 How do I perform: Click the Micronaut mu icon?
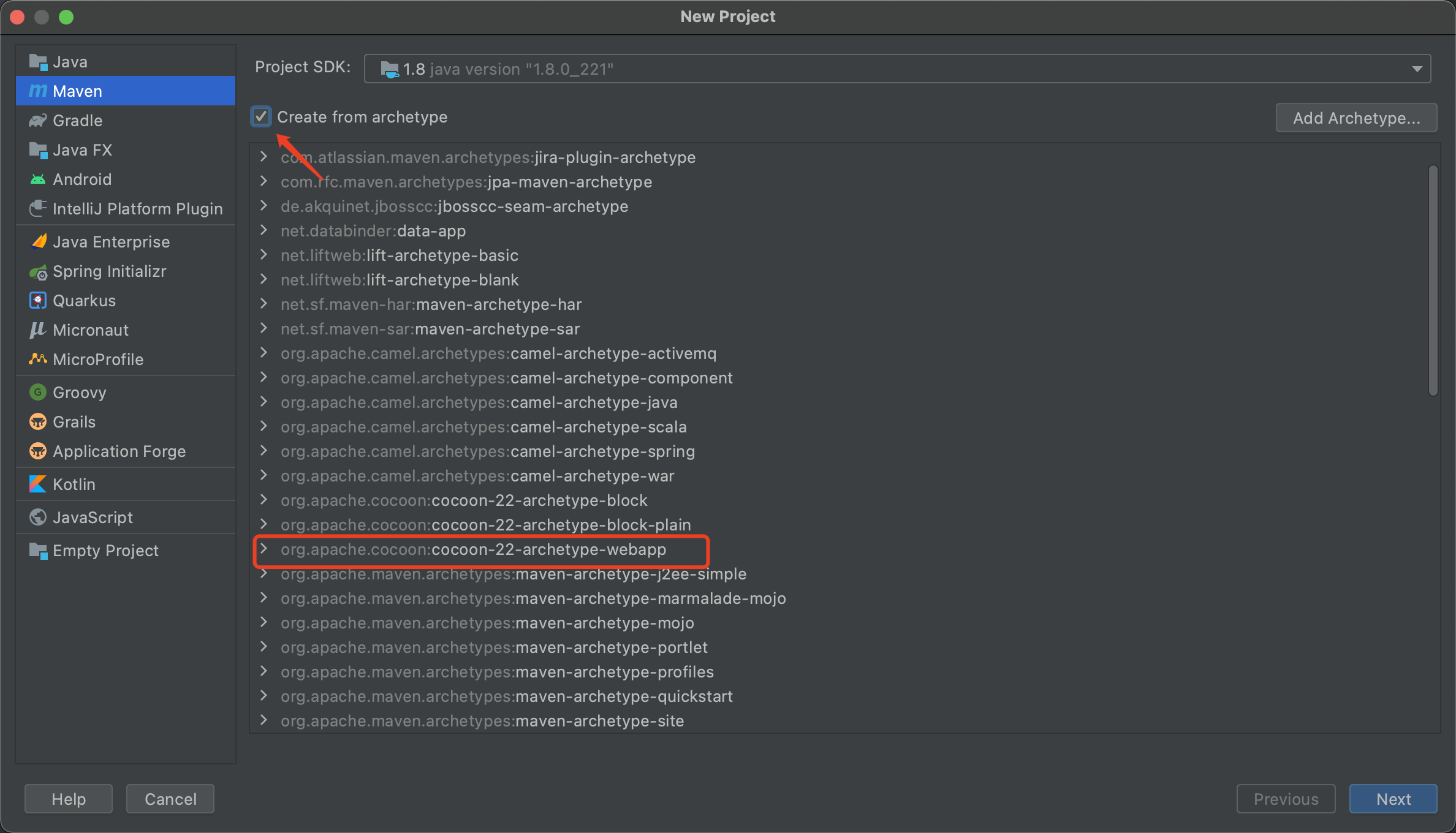(x=37, y=330)
